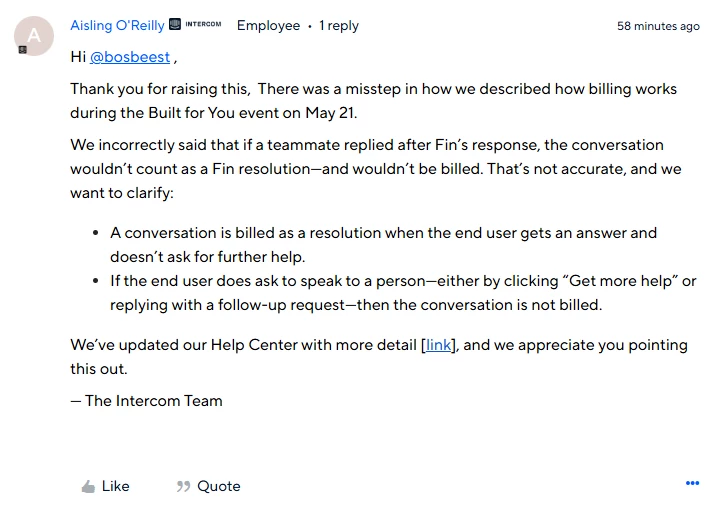Click the INTERCOM wordmark next to author
This screenshot has width=716, height=509.
click(x=203, y=24)
